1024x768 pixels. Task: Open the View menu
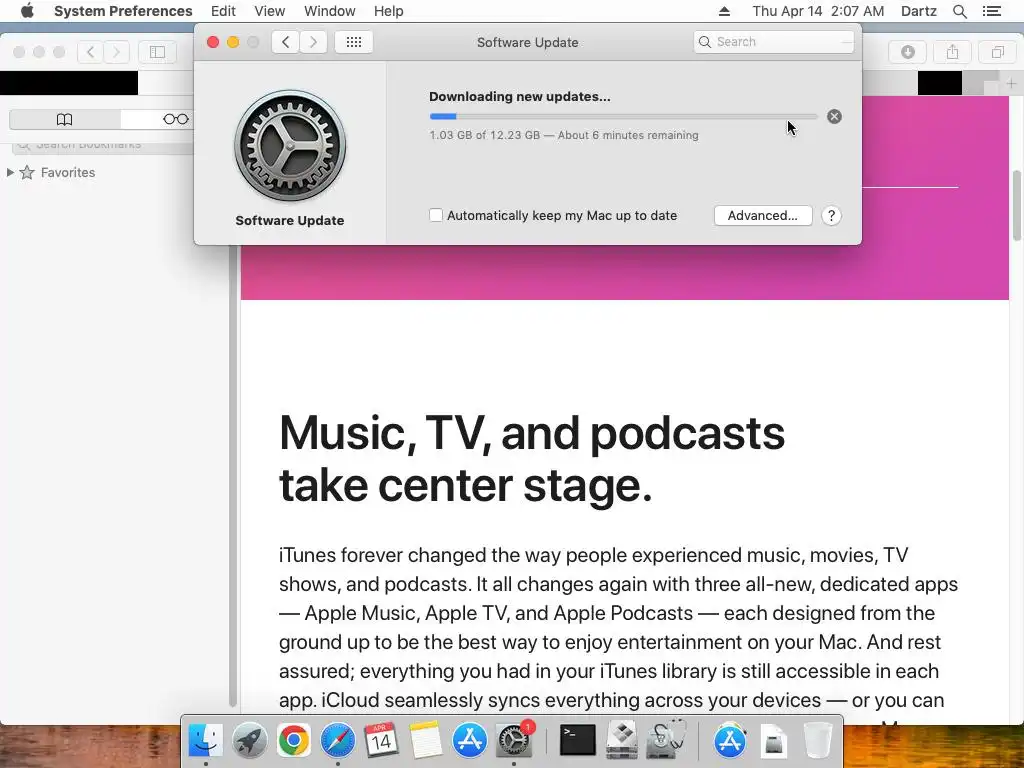coord(270,11)
